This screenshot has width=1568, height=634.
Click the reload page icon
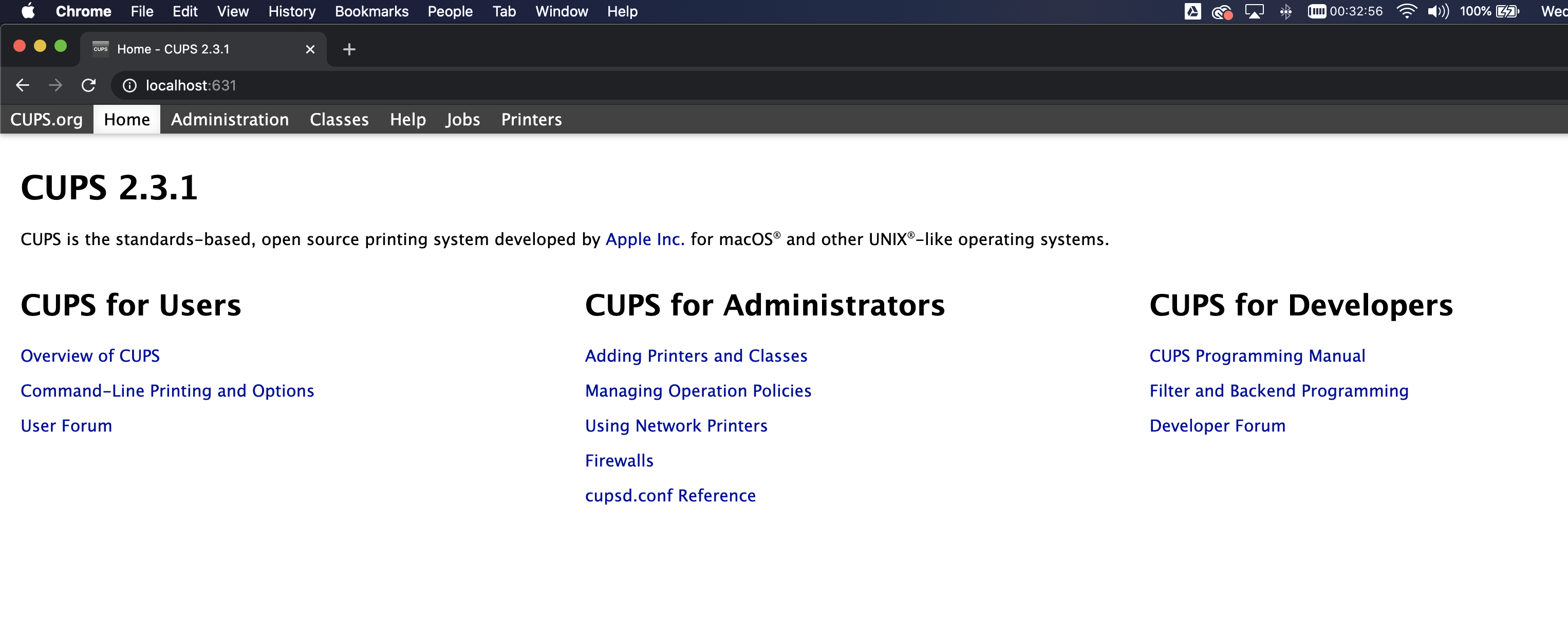click(88, 85)
